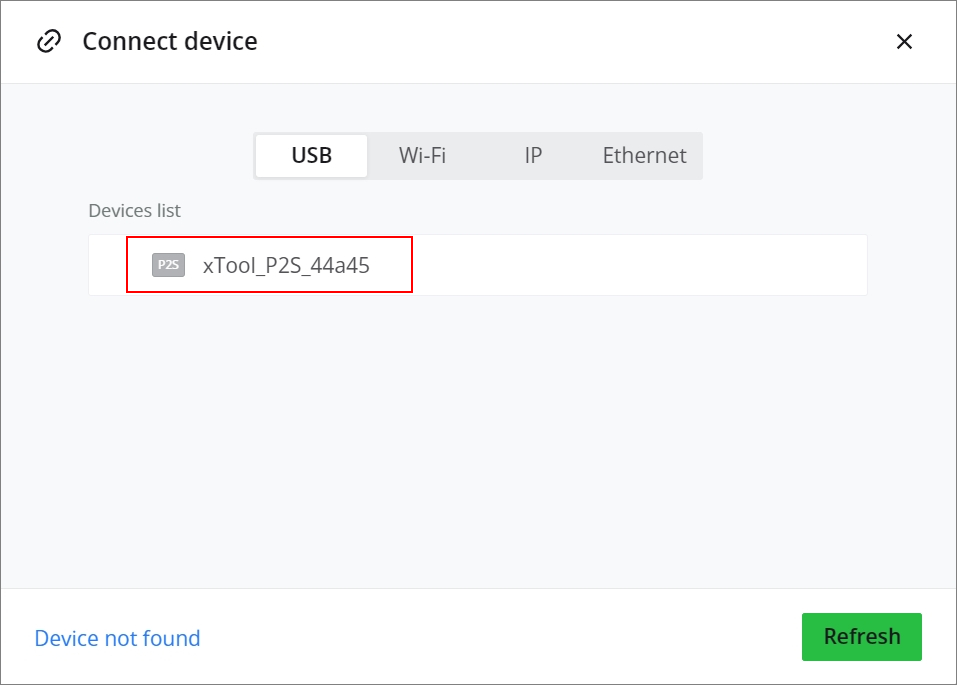This screenshot has height=685, width=957.
Task: Click the Connect device title text
Action: (x=170, y=41)
